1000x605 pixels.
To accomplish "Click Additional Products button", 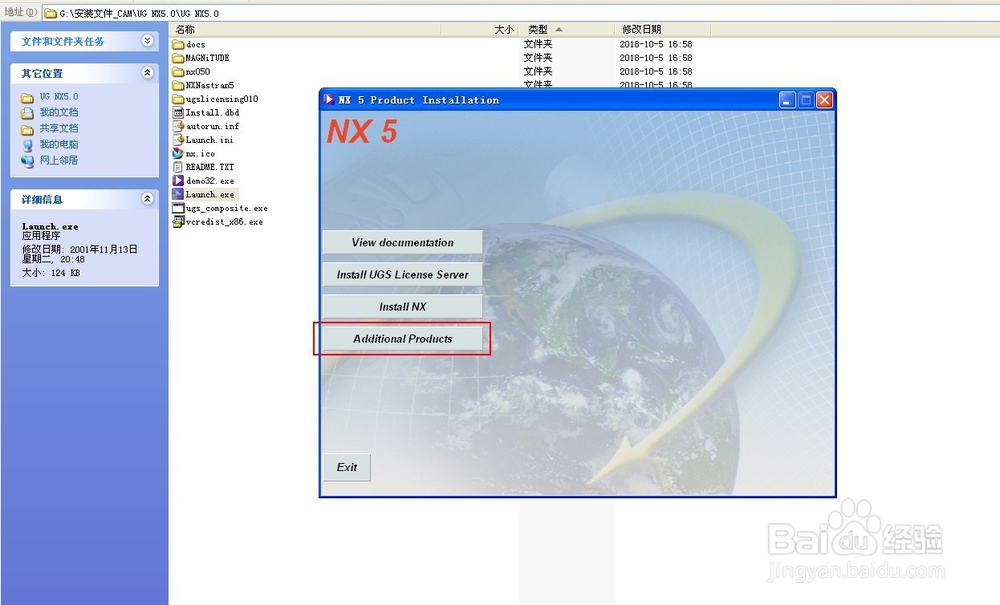I will pyautogui.click(x=402, y=339).
